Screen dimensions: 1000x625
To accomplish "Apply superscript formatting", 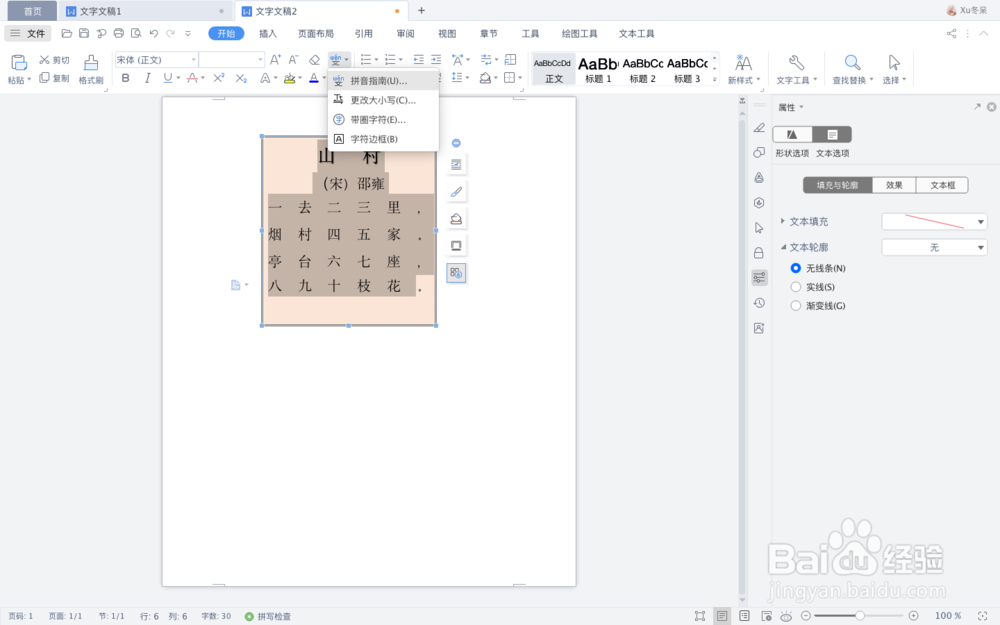I will [x=219, y=78].
